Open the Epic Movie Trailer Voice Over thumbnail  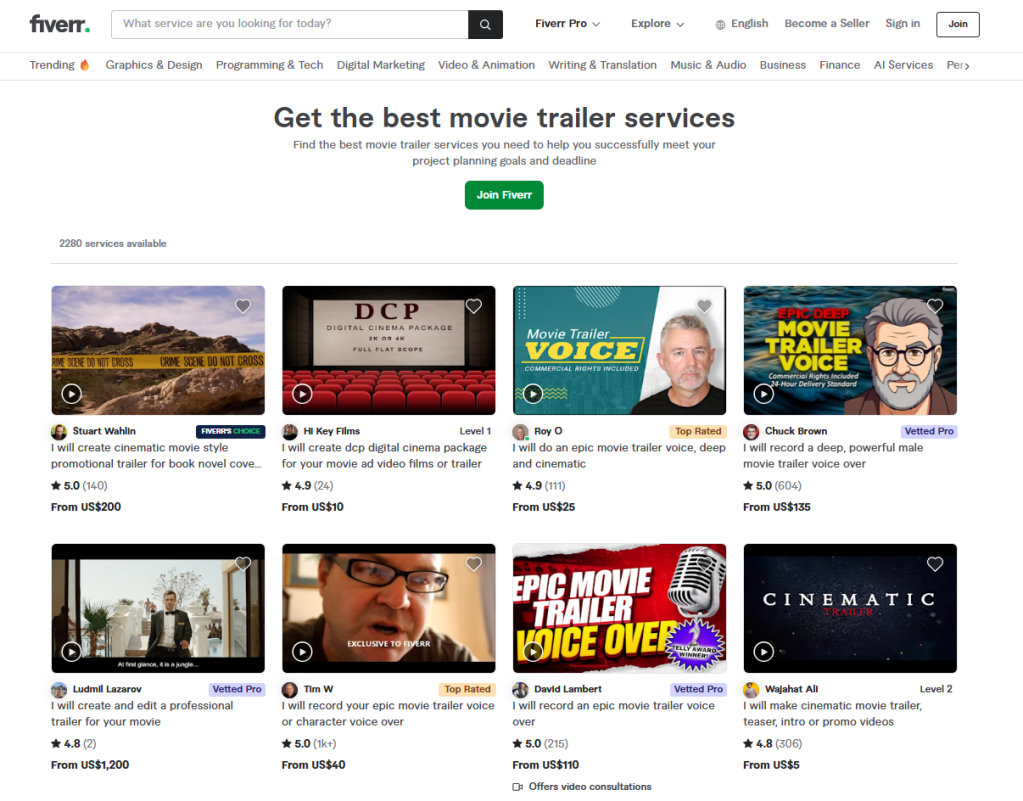pyautogui.click(x=619, y=608)
